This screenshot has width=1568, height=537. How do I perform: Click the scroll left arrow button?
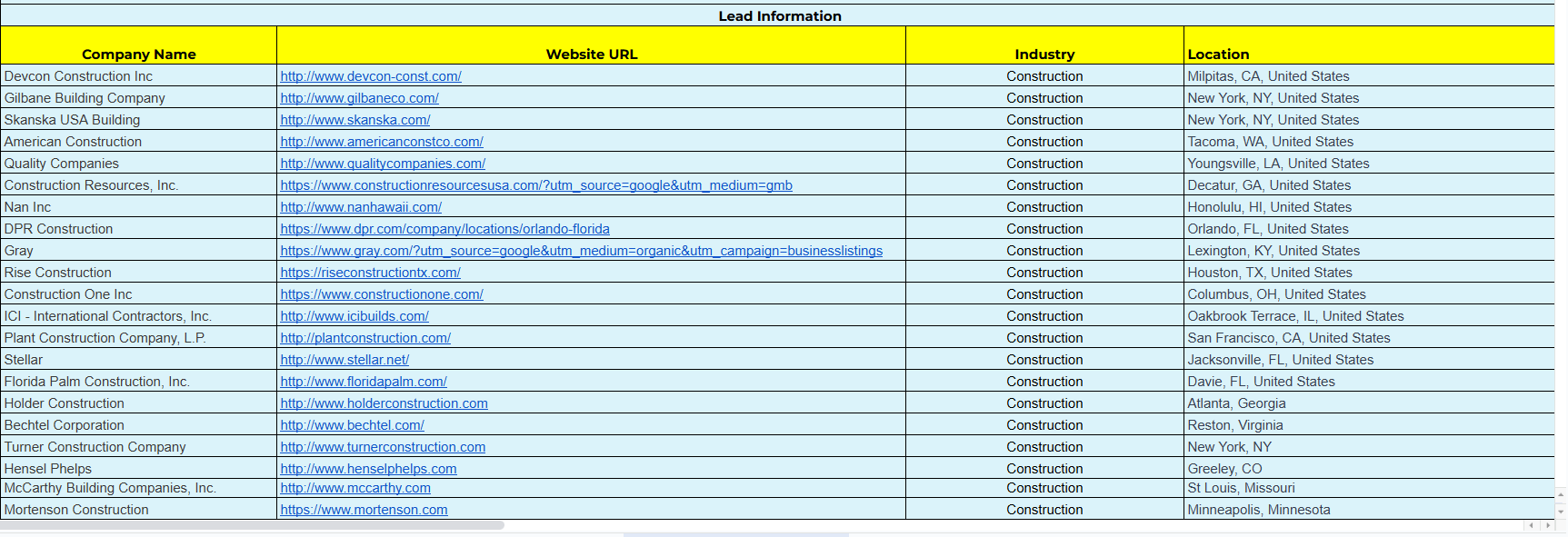tap(1532, 525)
